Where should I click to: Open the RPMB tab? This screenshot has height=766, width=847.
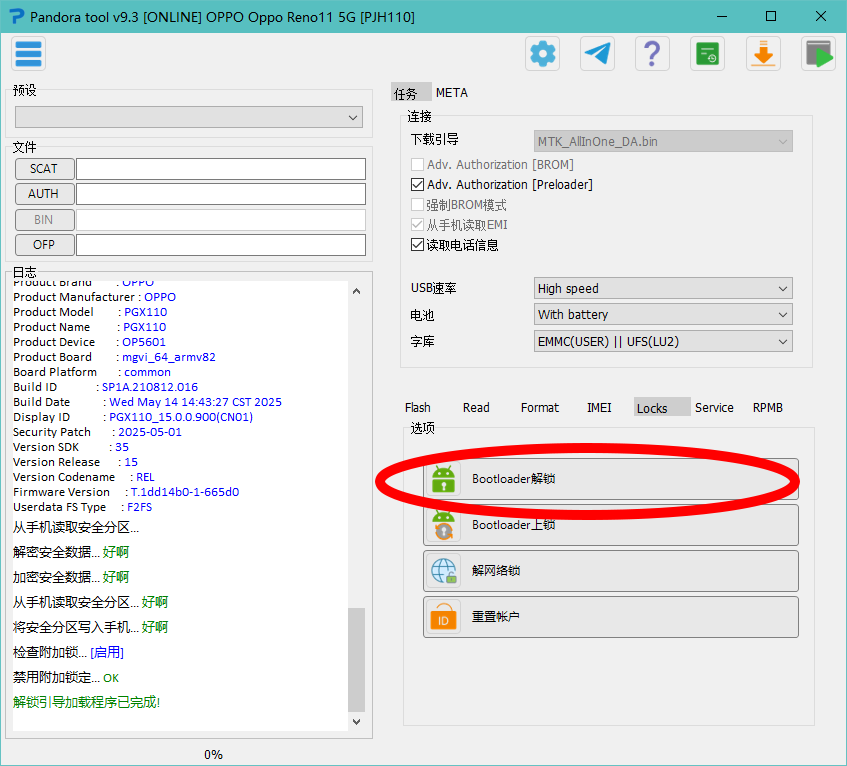[x=768, y=407]
